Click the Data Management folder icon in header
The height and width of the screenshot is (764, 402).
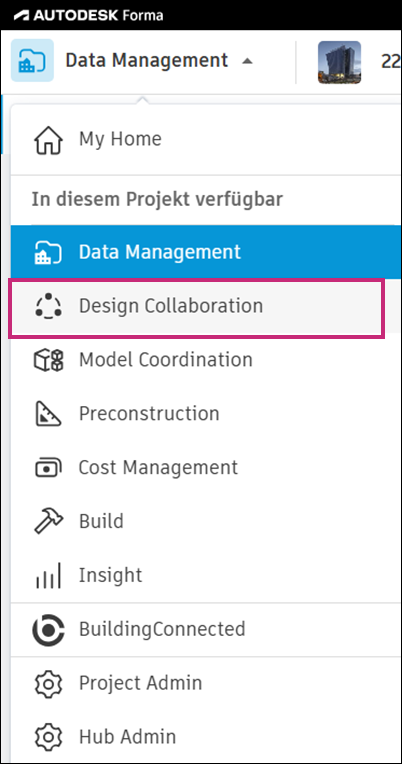(x=32, y=60)
